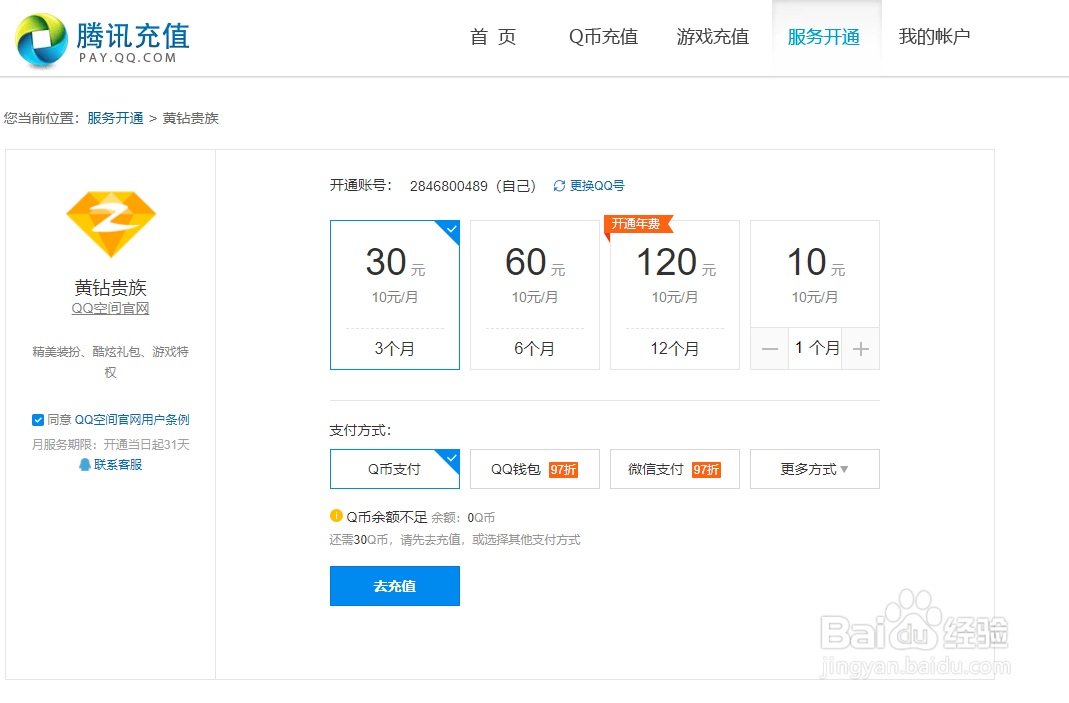Viewport: 1069px width, 703px height.
Task: Click the orange warning icon near Q币余额不足
Action: coord(336,515)
